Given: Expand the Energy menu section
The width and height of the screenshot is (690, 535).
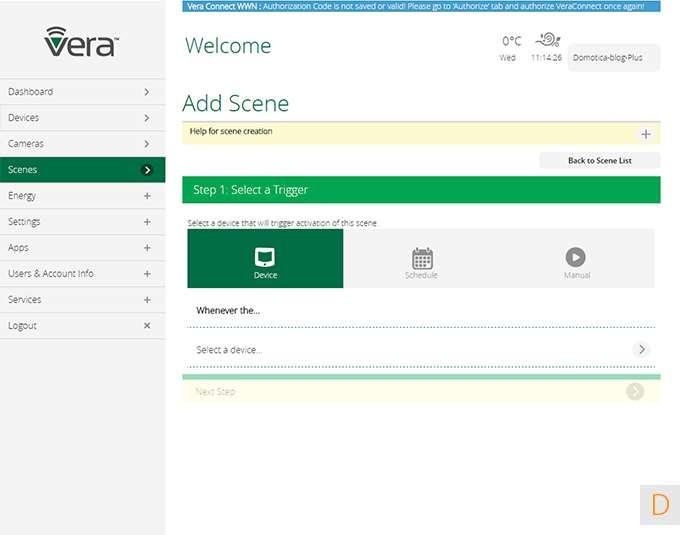Looking at the screenshot, I should point(147,196).
